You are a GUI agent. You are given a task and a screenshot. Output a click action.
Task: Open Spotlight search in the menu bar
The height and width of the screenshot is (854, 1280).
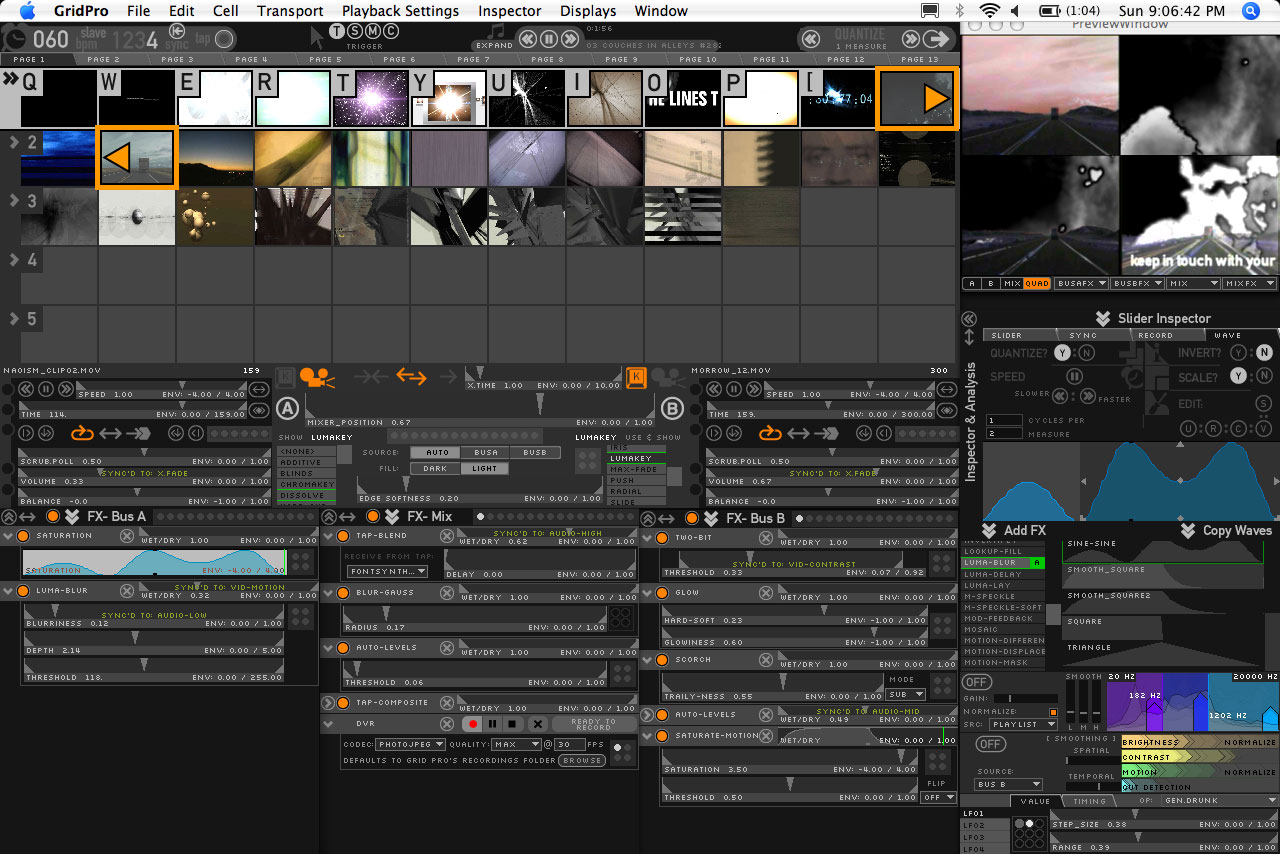[1251, 11]
